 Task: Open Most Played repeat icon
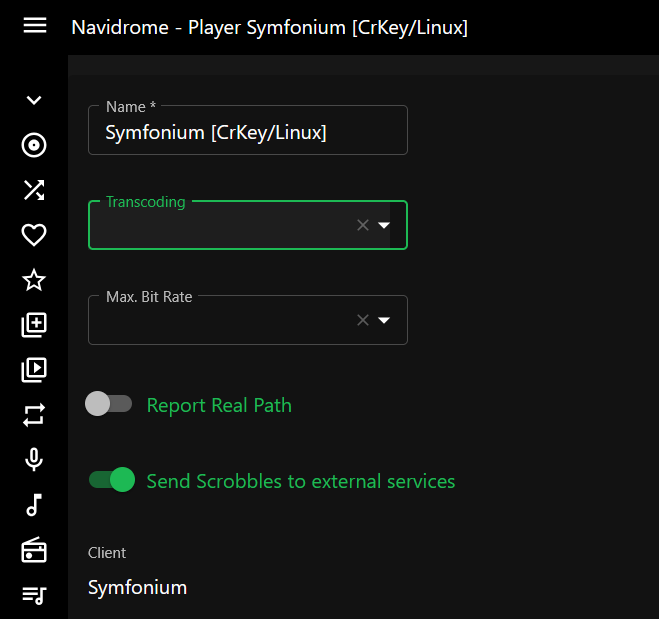(34, 415)
